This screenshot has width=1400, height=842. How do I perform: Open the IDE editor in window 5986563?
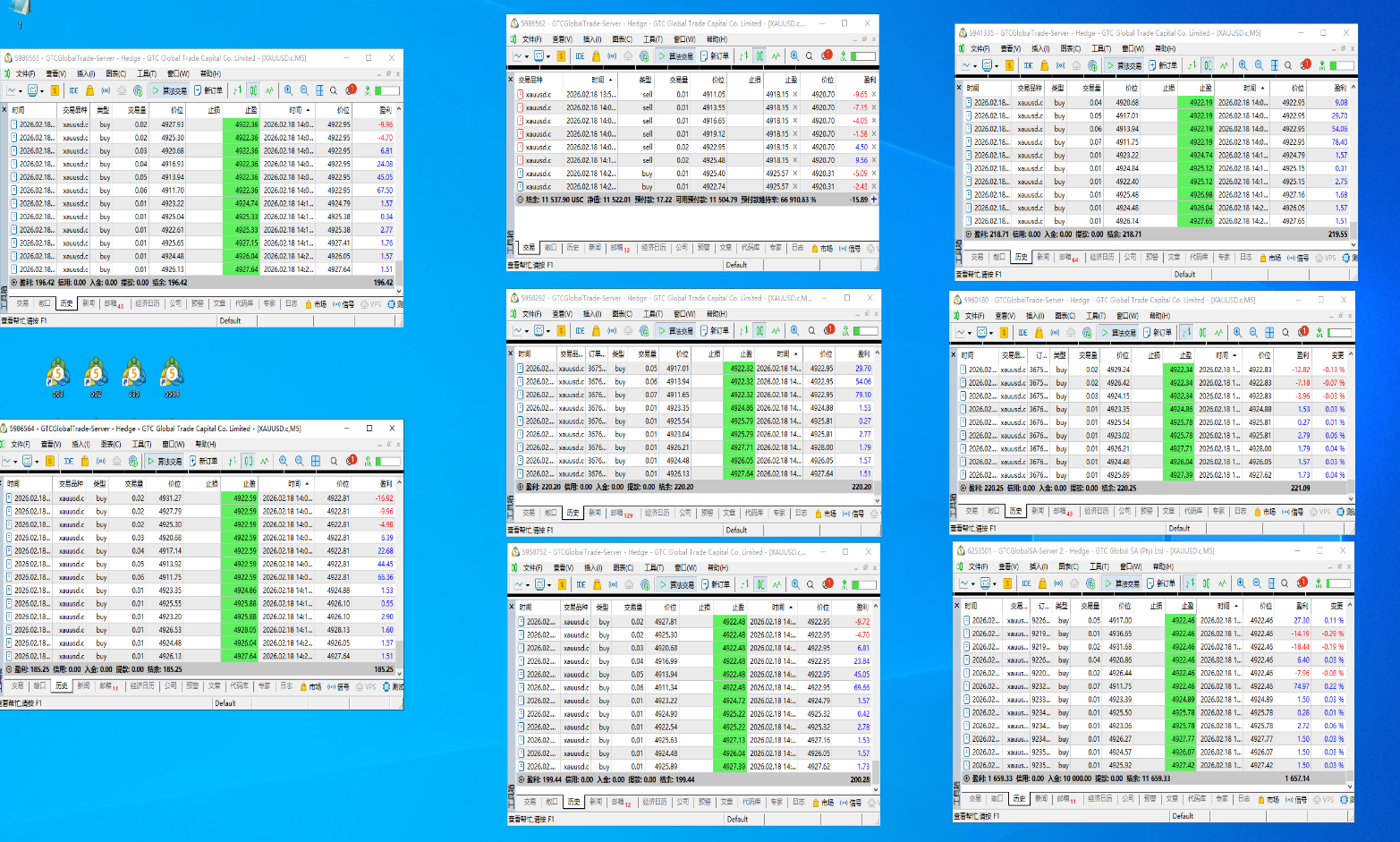73,90
